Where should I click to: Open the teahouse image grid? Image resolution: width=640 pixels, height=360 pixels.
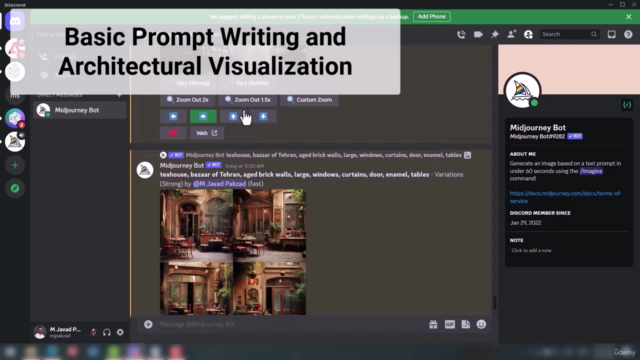pyautogui.click(x=233, y=252)
